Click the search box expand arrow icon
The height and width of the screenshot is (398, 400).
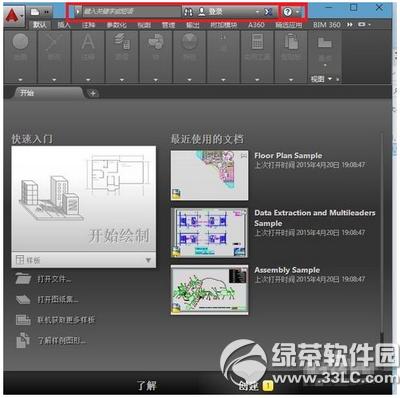(x=77, y=12)
